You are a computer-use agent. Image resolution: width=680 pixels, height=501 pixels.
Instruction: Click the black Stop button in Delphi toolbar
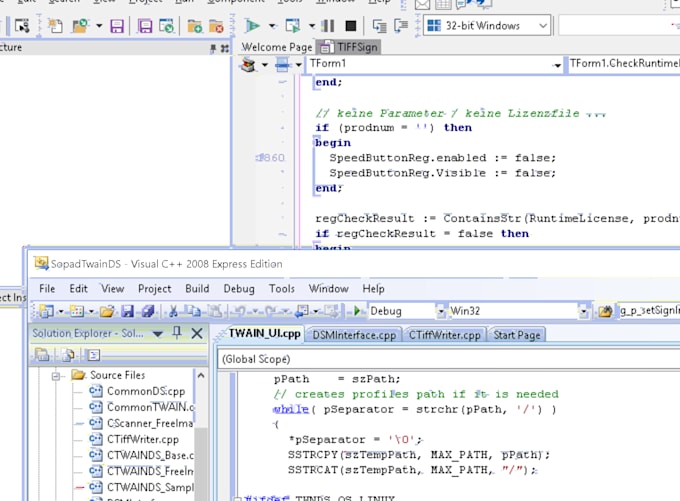[350, 26]
